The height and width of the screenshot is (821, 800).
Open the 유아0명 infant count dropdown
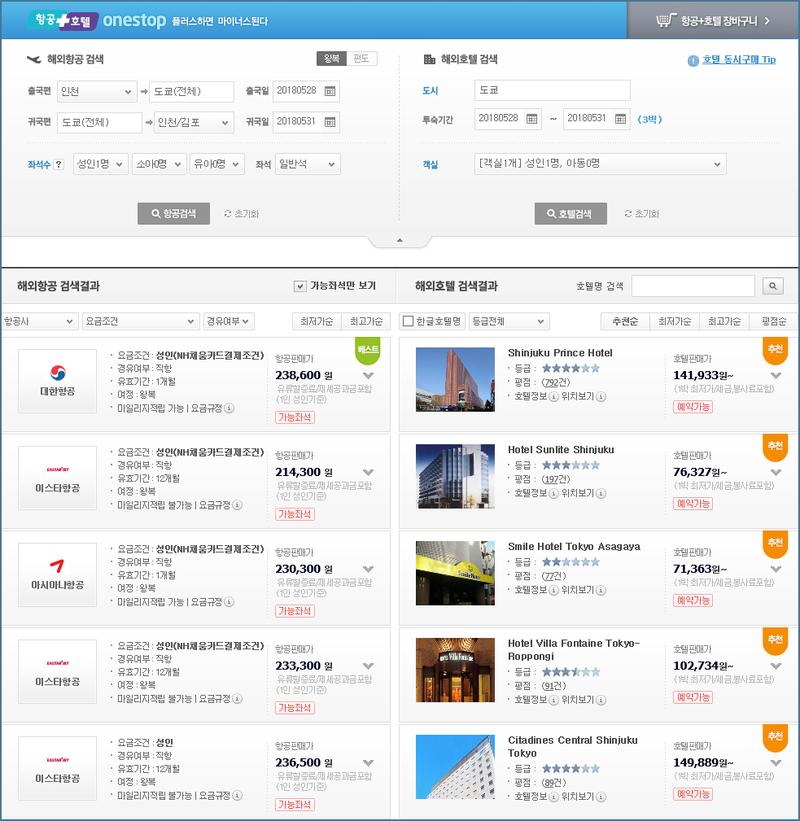point(217,164)
